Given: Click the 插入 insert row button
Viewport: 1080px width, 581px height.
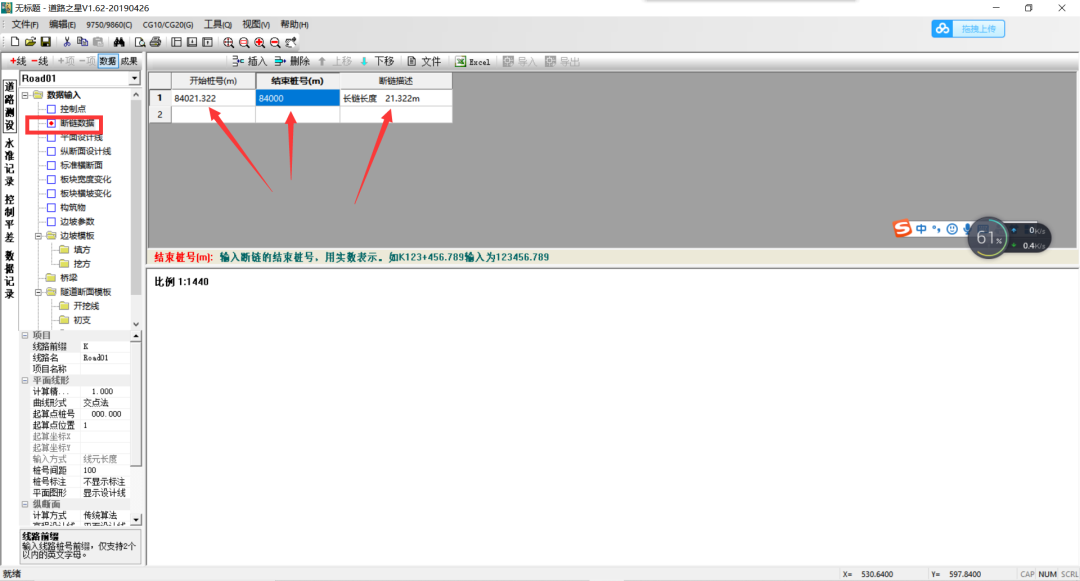Looking at the screenshot, I should 249,61.
